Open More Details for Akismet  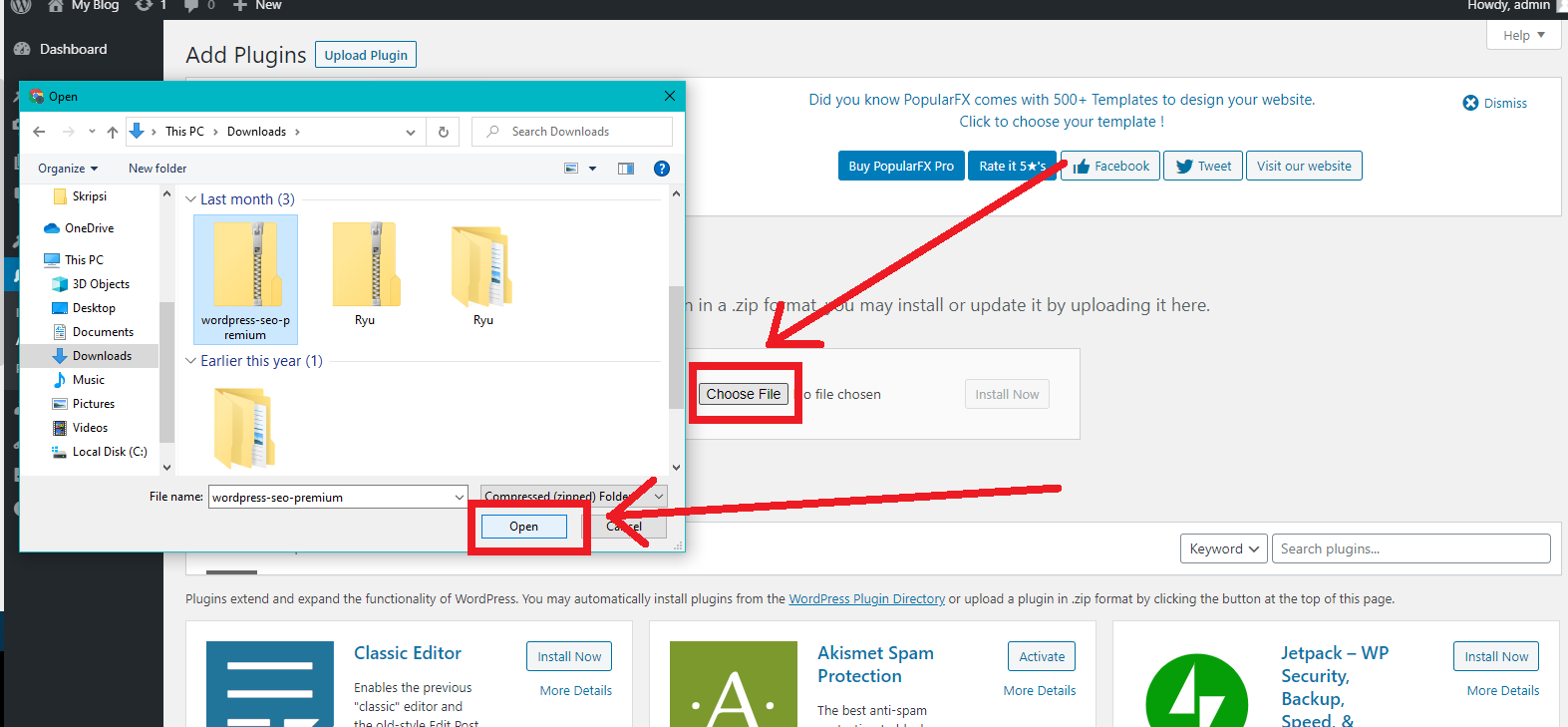(x=1040, y=690)
